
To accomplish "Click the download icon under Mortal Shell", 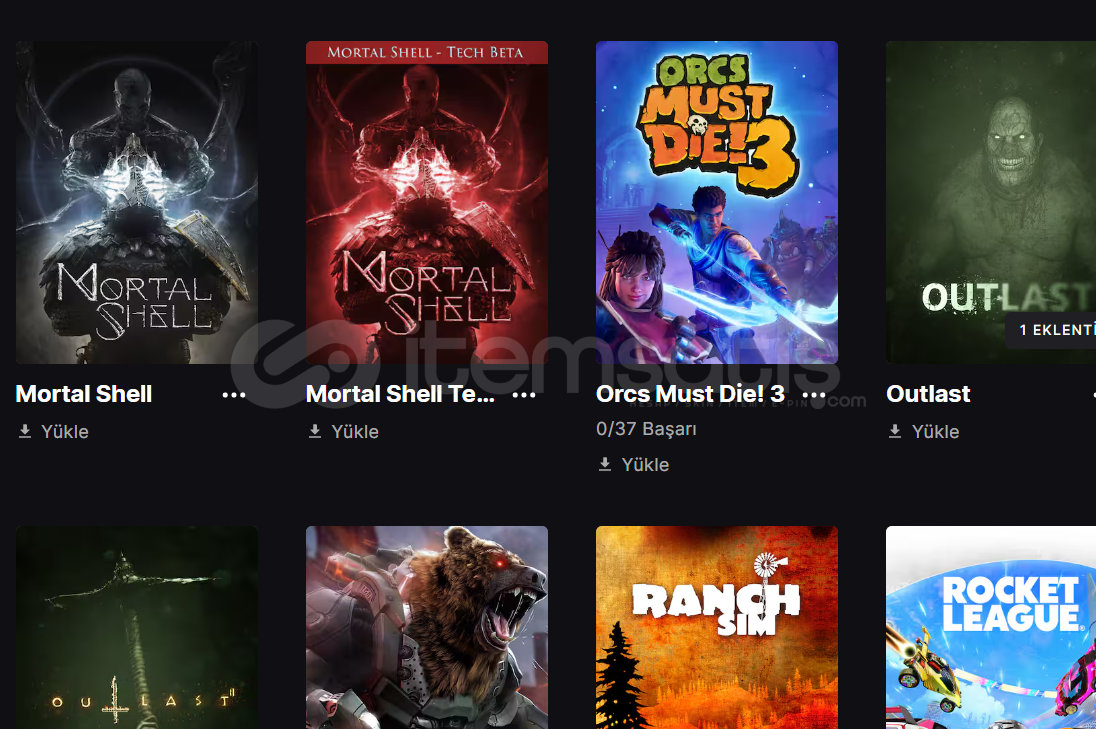I will 25,431.
